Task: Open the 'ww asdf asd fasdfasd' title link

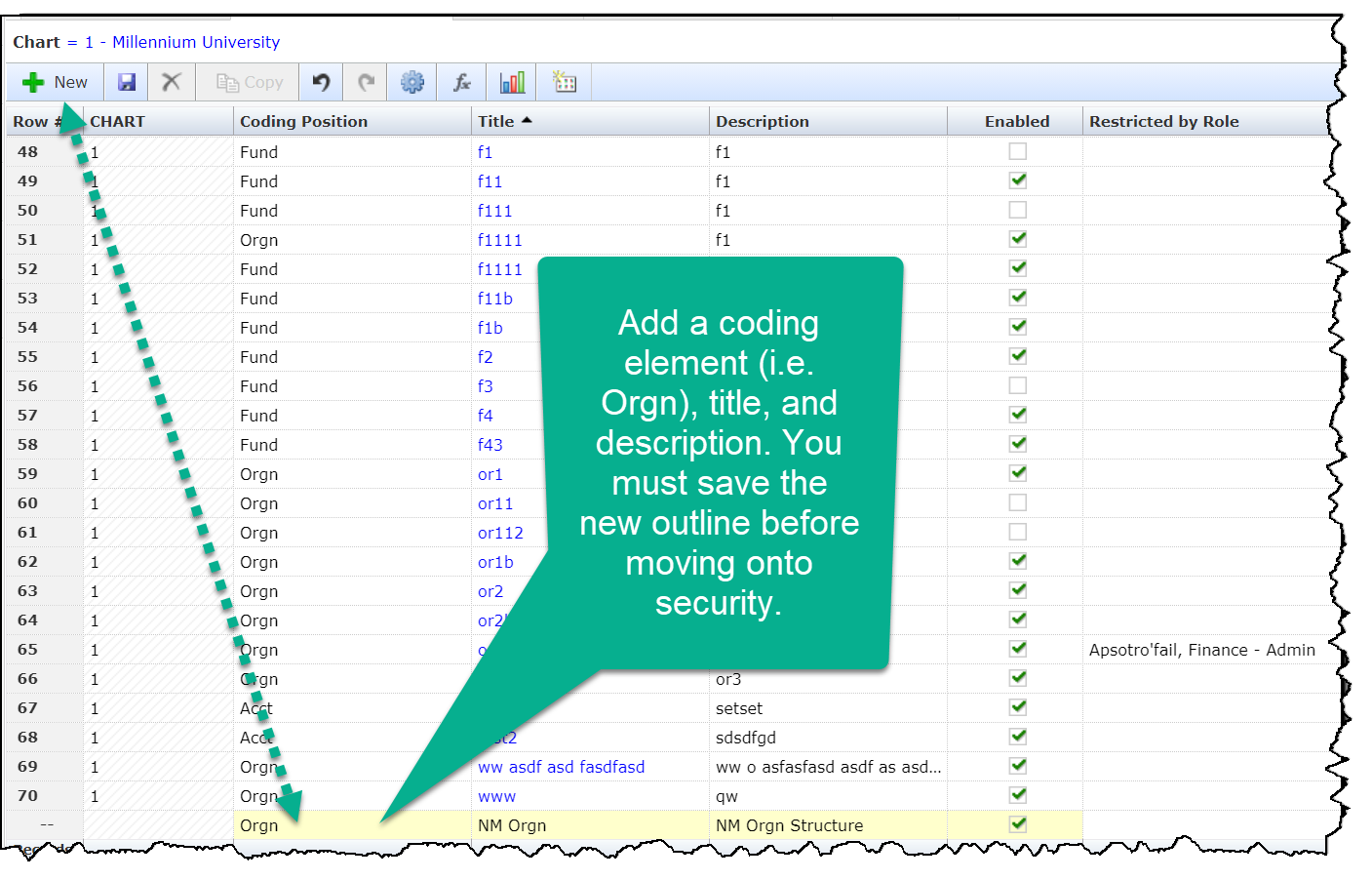Action: [x=561, y=767]
